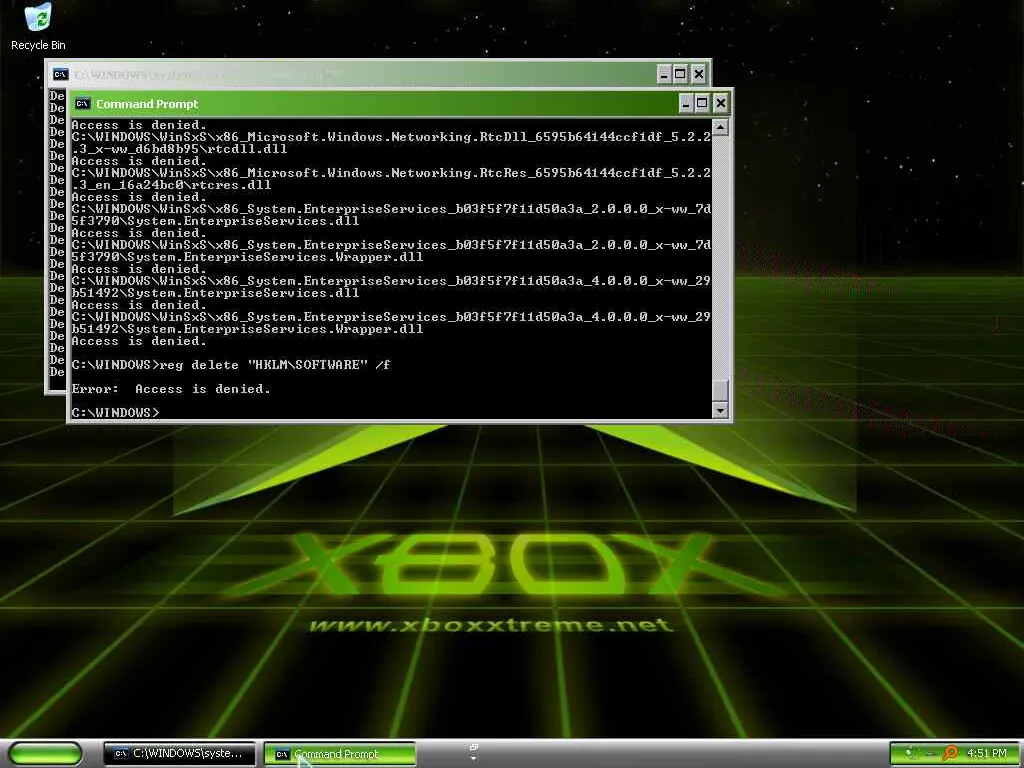Open the Command Prompt window's system menu icon
The height and width of the screenshot is (768, 1024).
(82, 103)
